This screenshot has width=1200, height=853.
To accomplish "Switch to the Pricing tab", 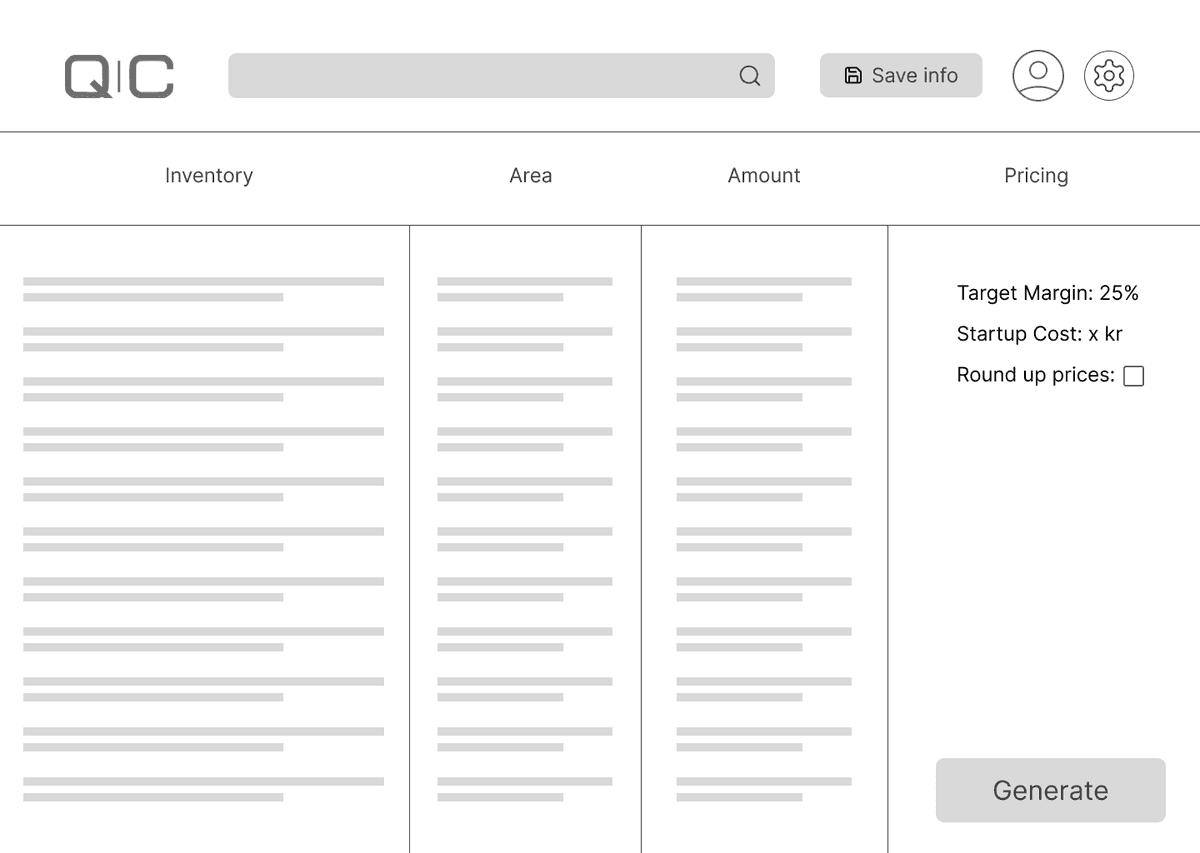I will (x=1036, y=175).
